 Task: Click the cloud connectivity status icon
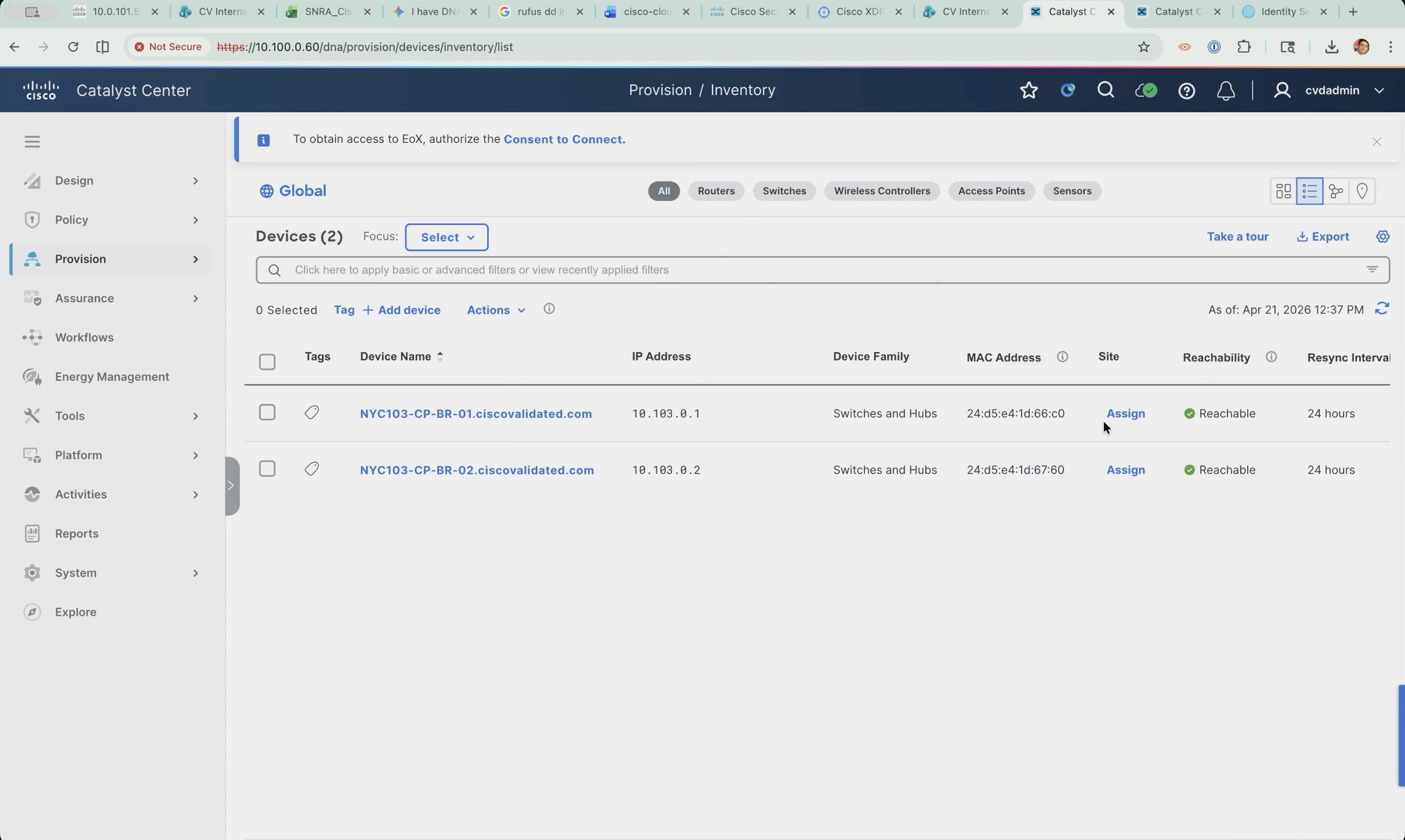1146,90
